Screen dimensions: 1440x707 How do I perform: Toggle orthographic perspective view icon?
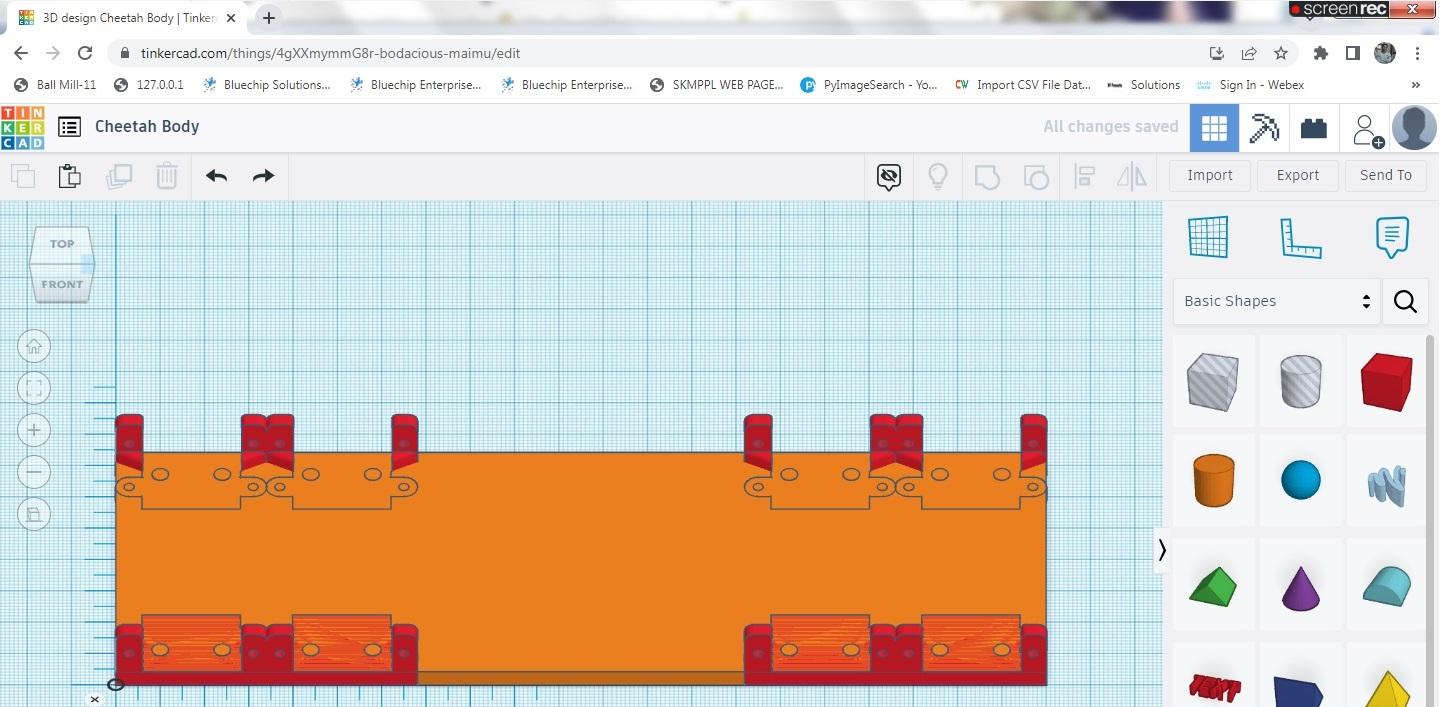34,515
